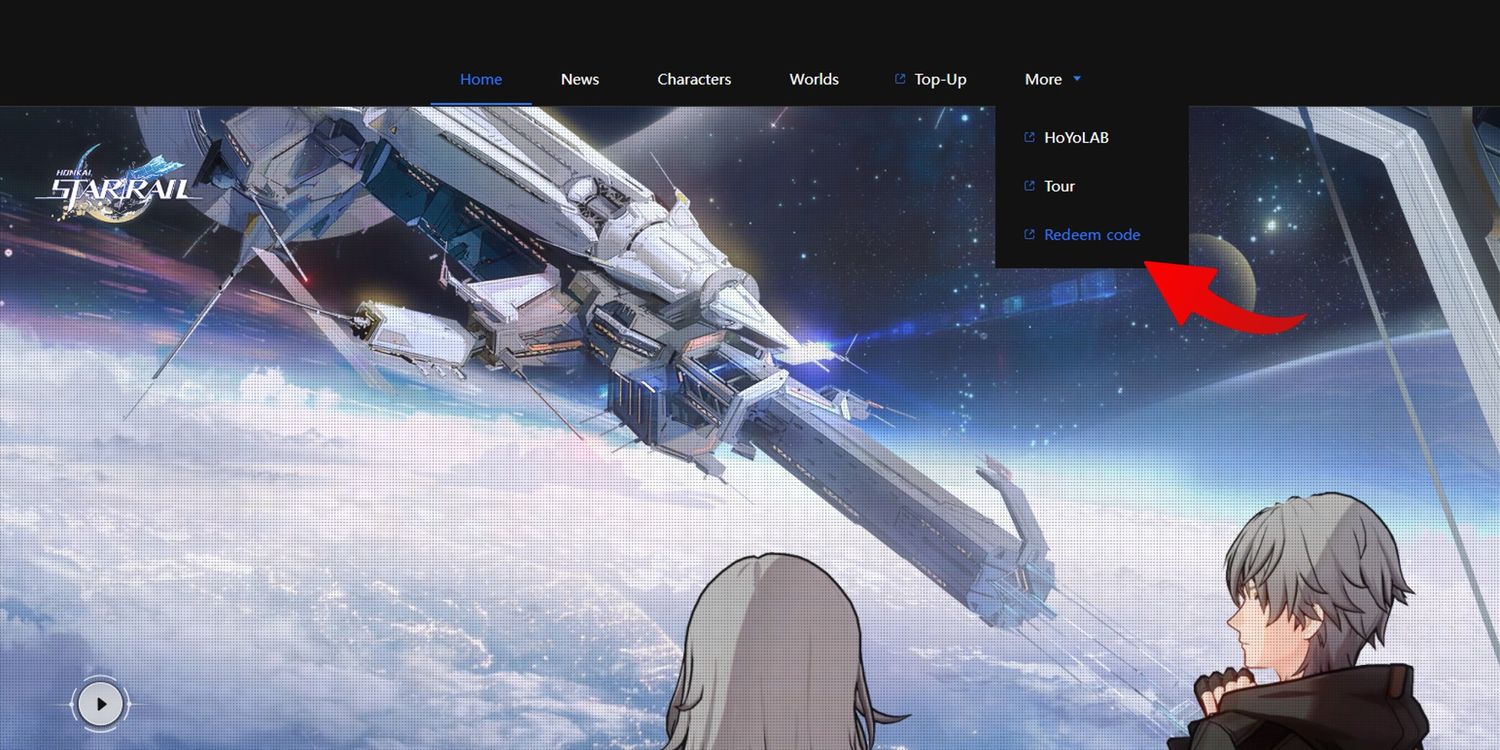Open the Worlds page
This screenshot has height=750, width=1500.
814,79
